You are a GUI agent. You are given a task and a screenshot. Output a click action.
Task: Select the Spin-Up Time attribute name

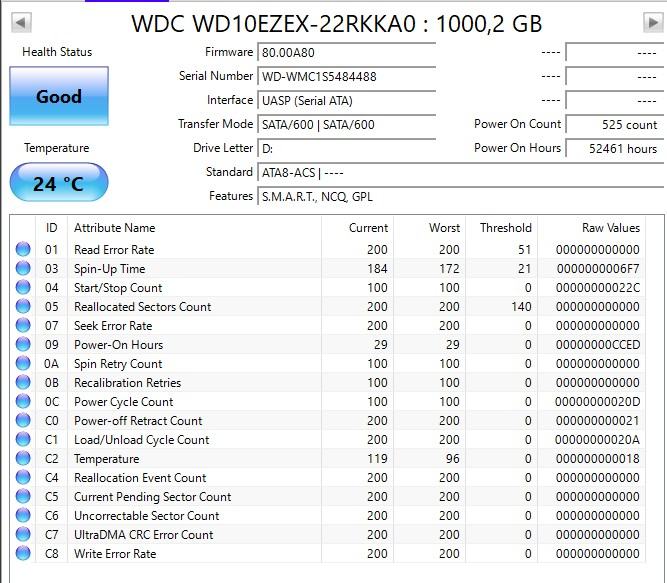[x=110, y=269]
